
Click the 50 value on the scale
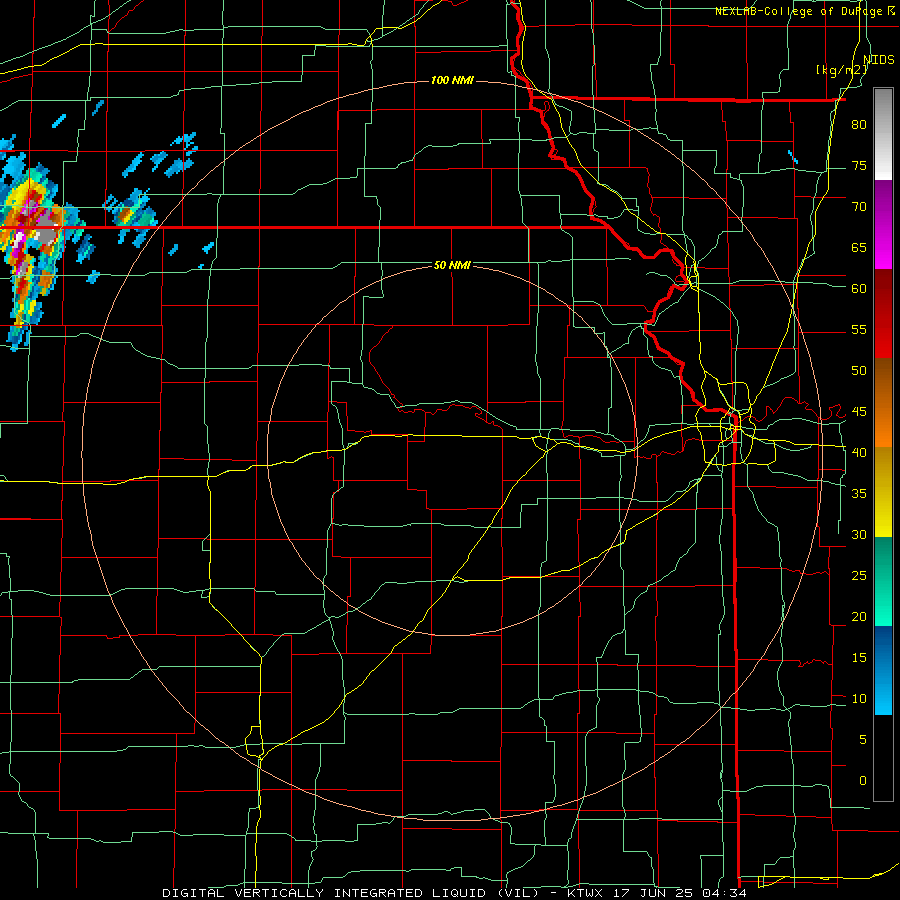859,371
